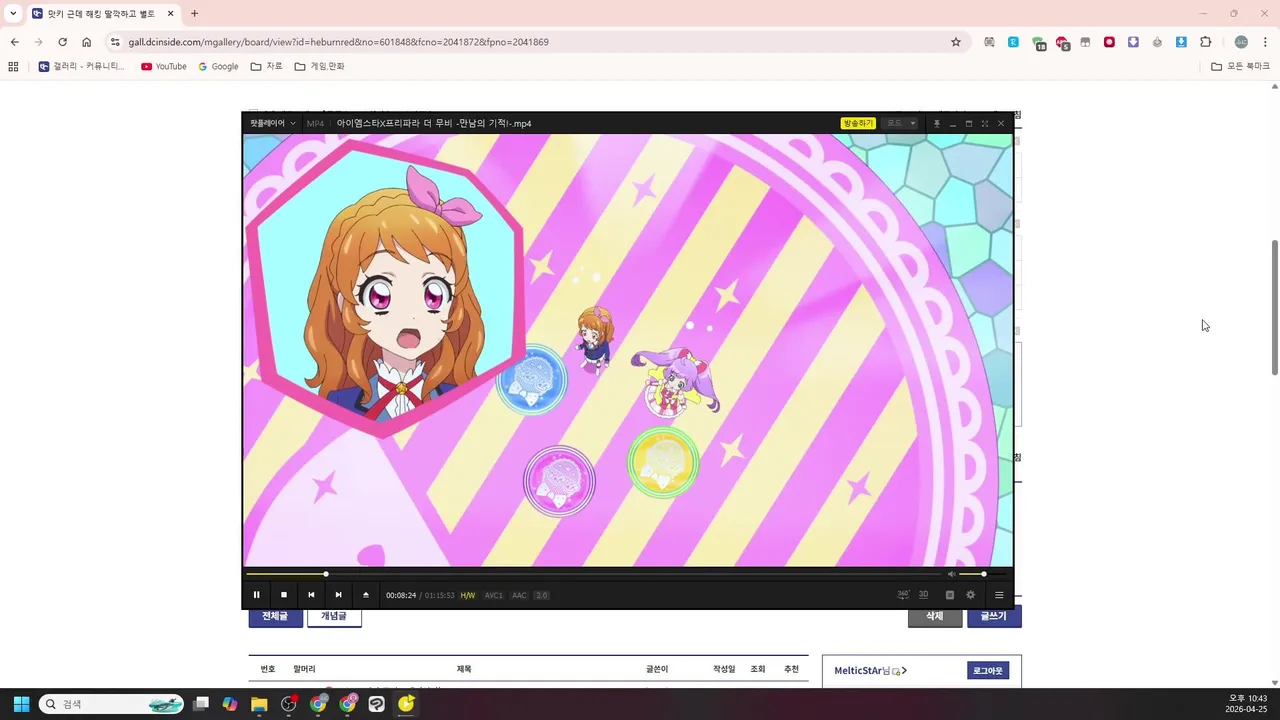Image resolution: width=1280 pixels, height=720 pixels.
Task: Open the Chrome apps grid icon
Action: click(13, 66)
